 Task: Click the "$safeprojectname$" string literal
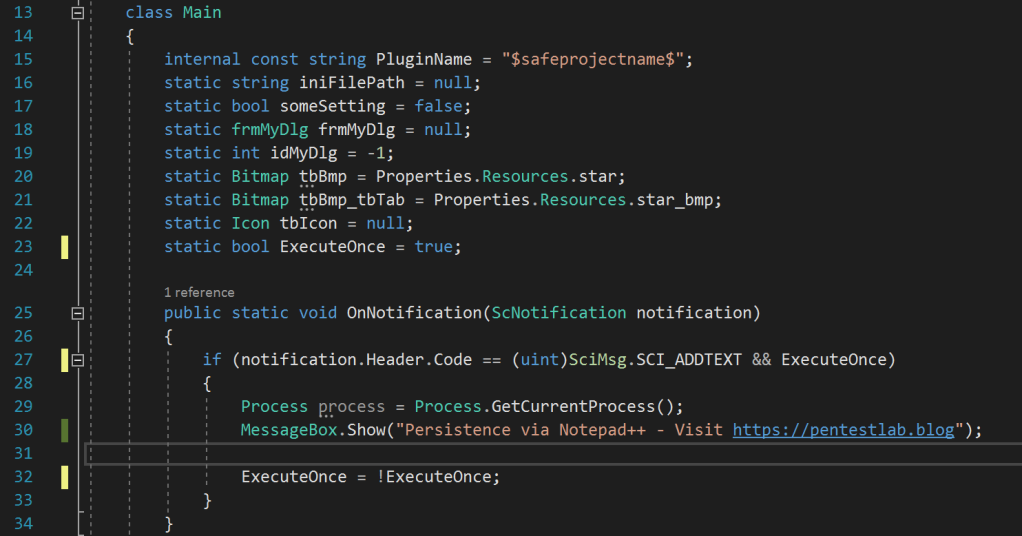588,59
